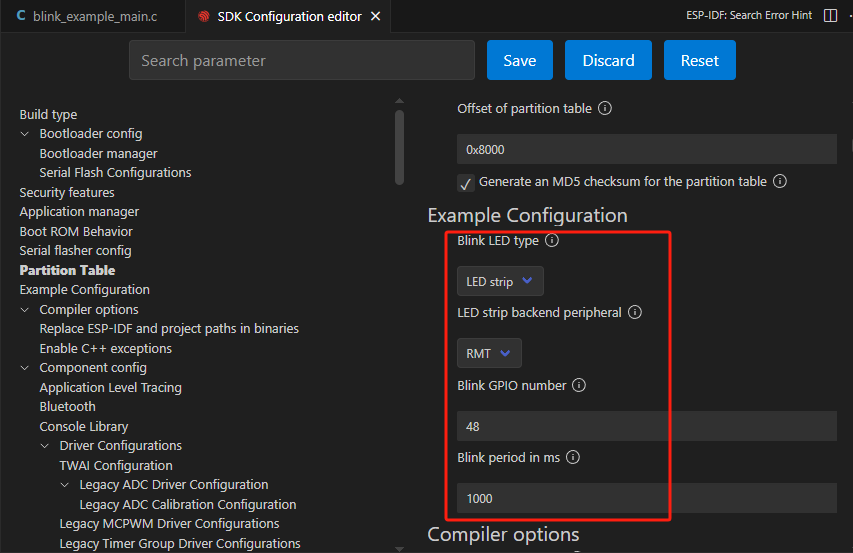This screenshot has width=853, height=553.
Task: Toggle Generate an MD5 checksum checkbox
Action: [465, 183]
